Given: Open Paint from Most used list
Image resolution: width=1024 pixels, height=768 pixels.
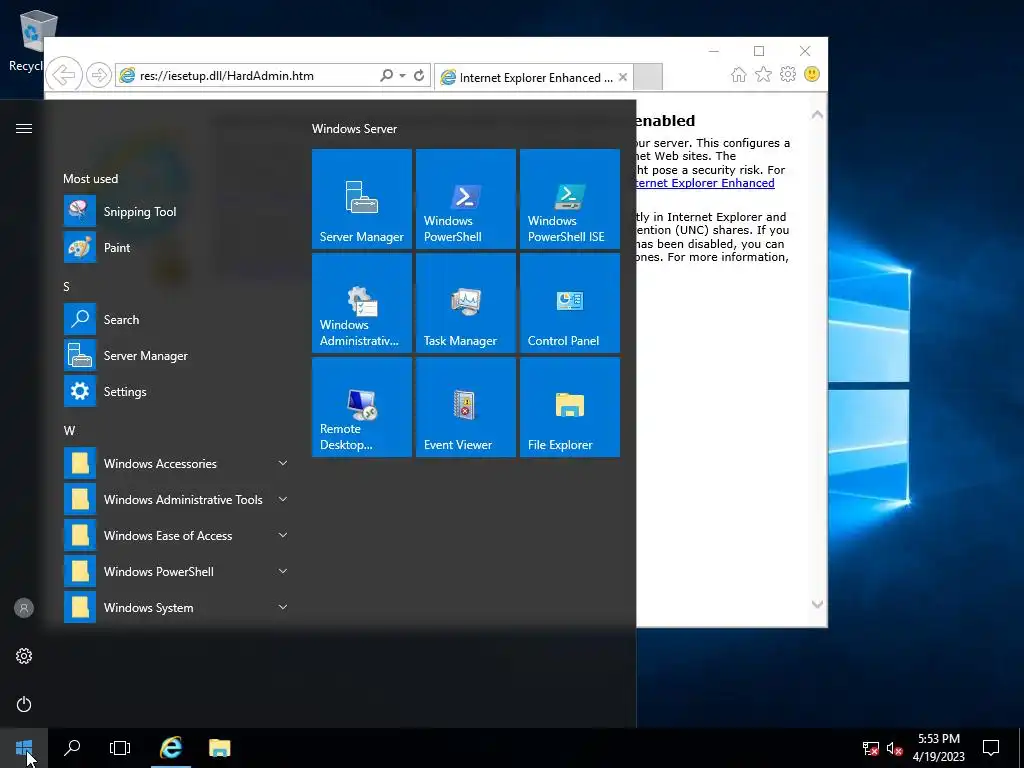Looking at the screenshot, I should (x=176, y=248).
